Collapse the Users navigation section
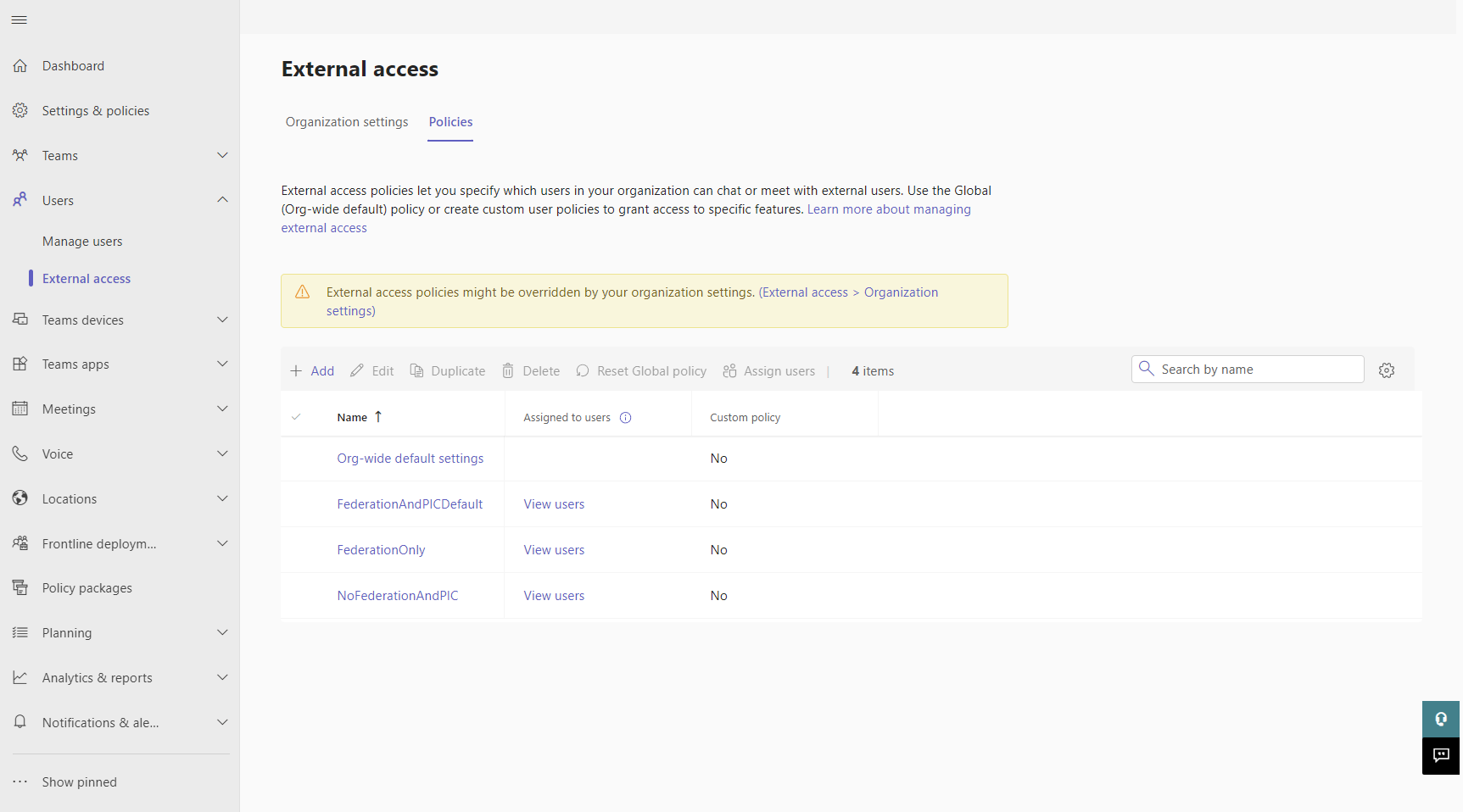Image resolution: width=1463 pixels, height=812 pixels. pos(222,201)
